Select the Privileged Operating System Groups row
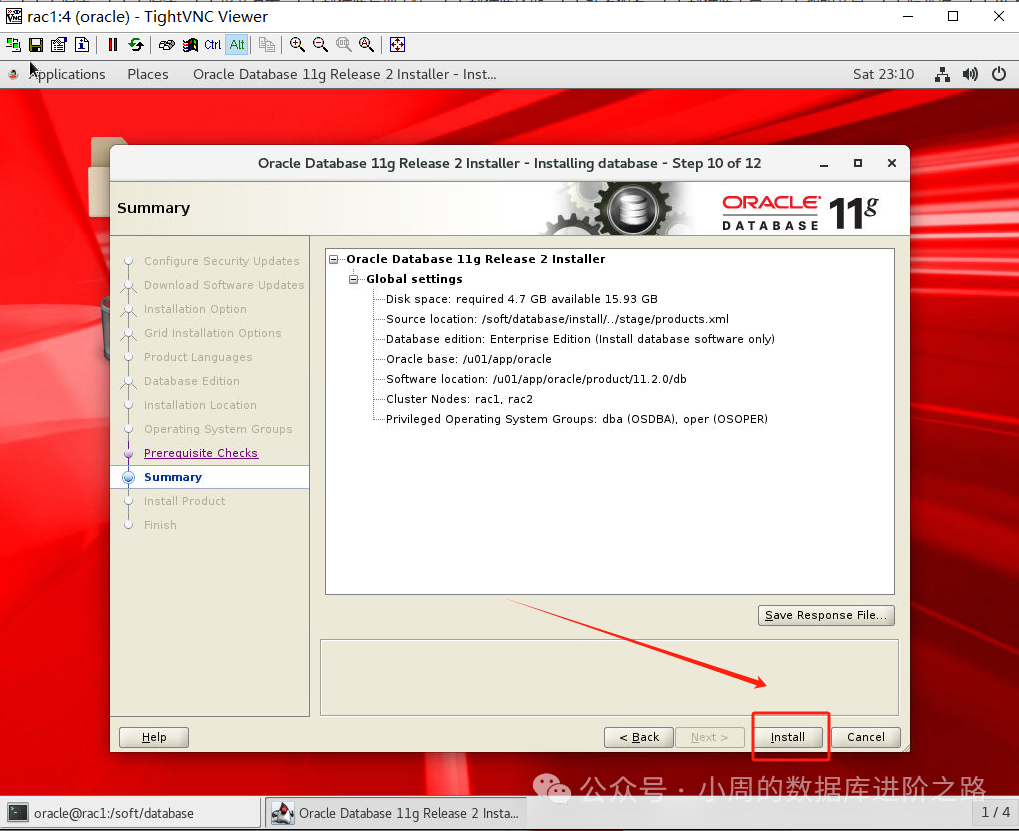Screen dimensions: 1019x831 coord(576,419)
